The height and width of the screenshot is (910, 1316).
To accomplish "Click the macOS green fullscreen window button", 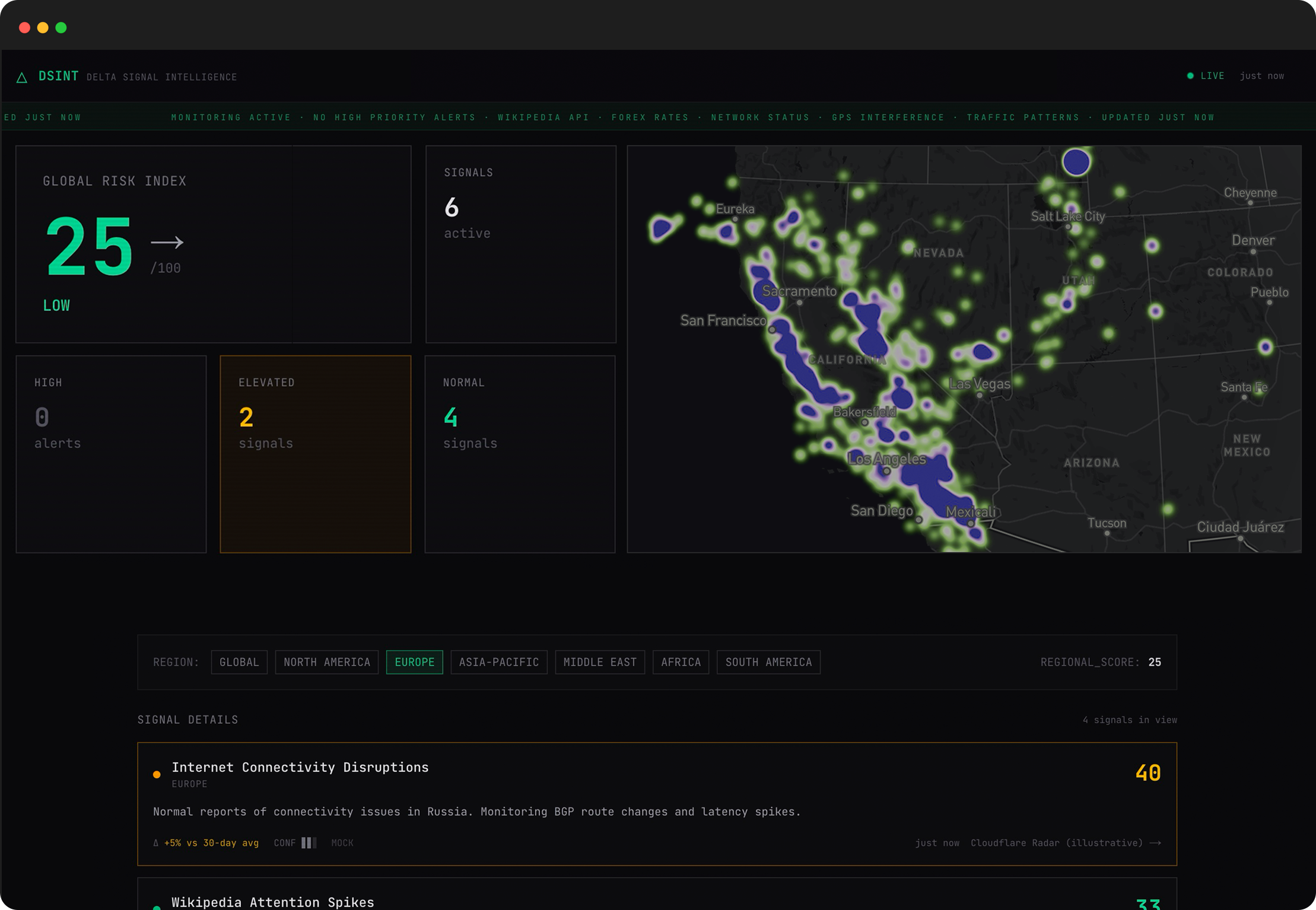I will click(61, 28).
